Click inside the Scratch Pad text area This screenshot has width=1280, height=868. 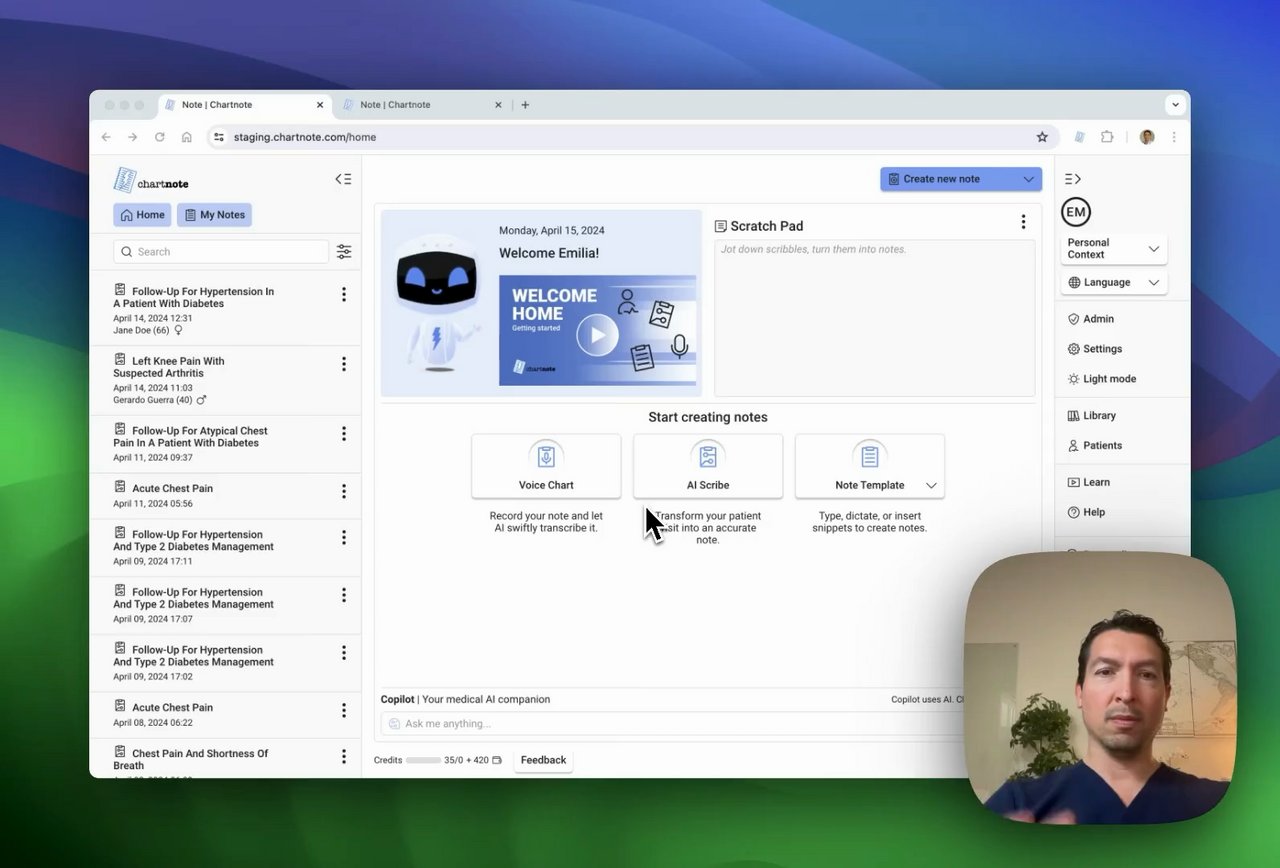pos(875,318)
